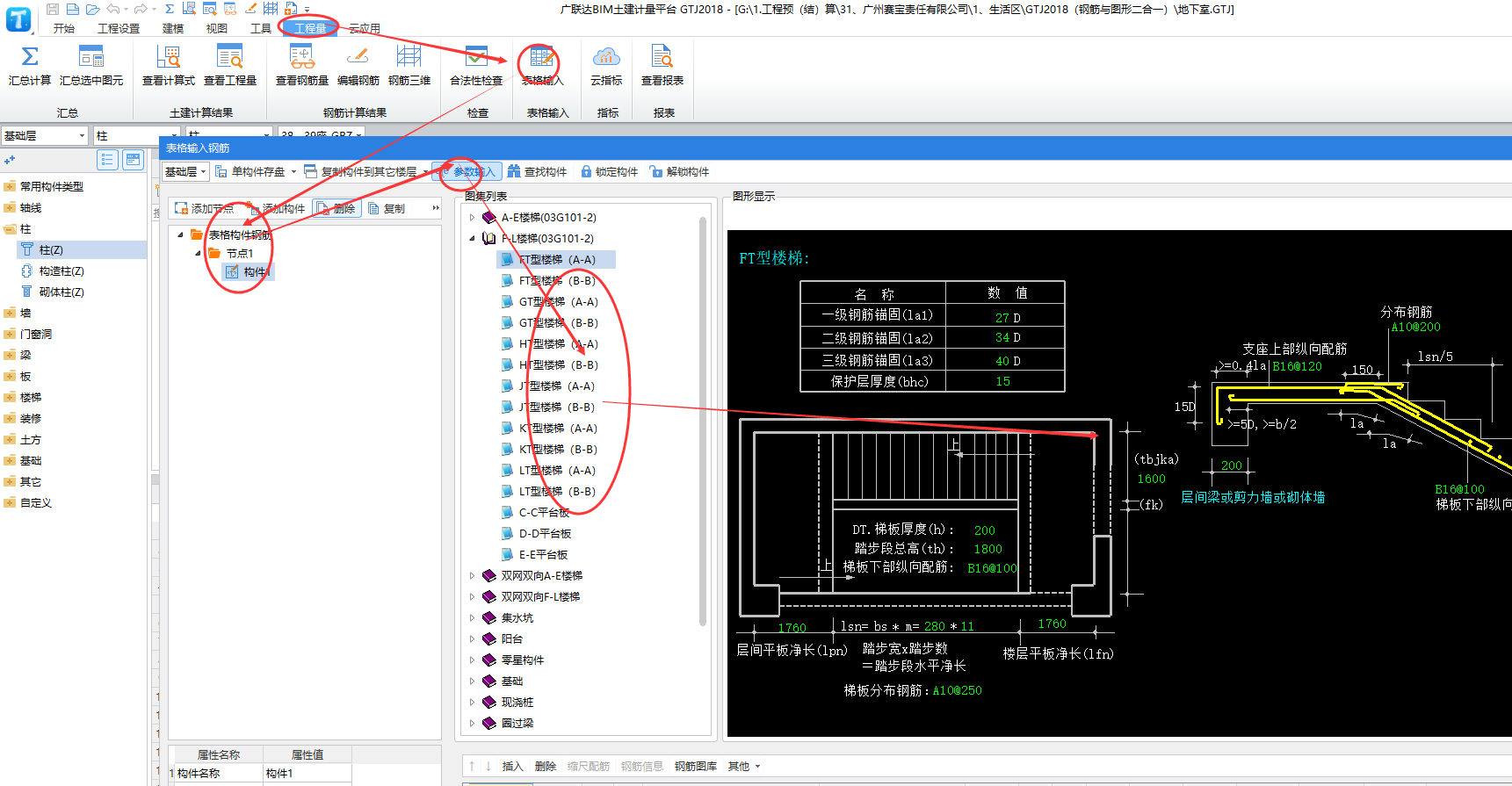
Task: Expand A-E楼梯(03G101-2) atlas node
Action: (472, 217)
